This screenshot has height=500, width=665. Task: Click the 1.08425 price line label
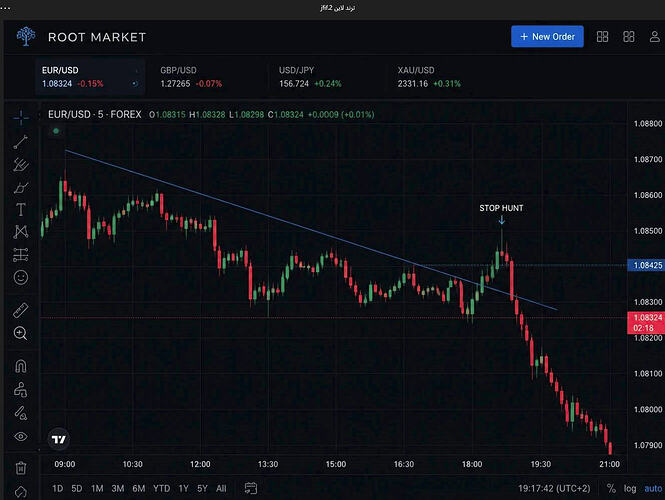tap(646, 265)
